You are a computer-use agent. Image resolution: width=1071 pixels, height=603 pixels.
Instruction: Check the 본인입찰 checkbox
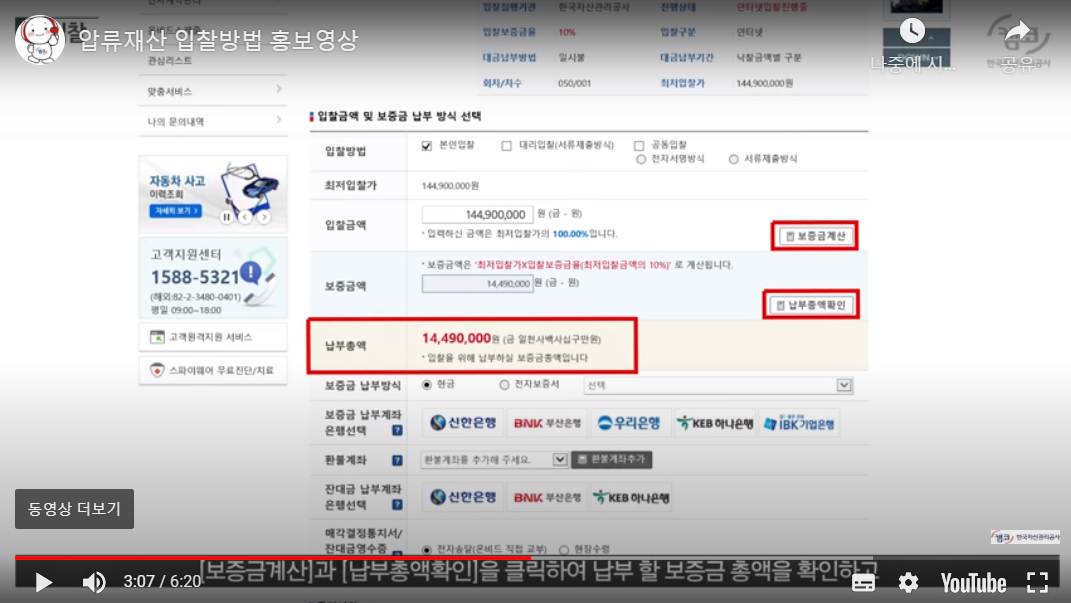(427, 145)
